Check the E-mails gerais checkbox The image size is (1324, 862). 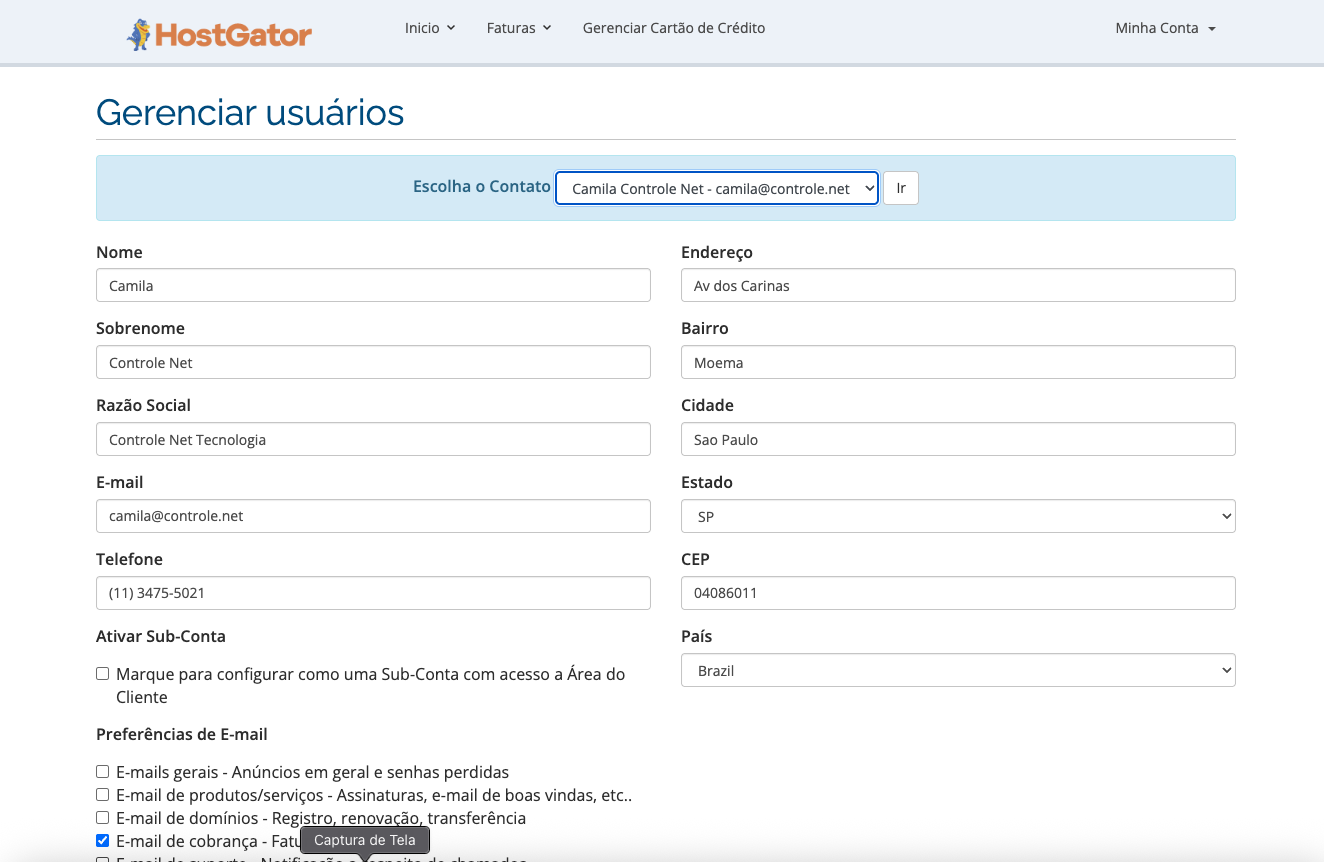(103, 772)
